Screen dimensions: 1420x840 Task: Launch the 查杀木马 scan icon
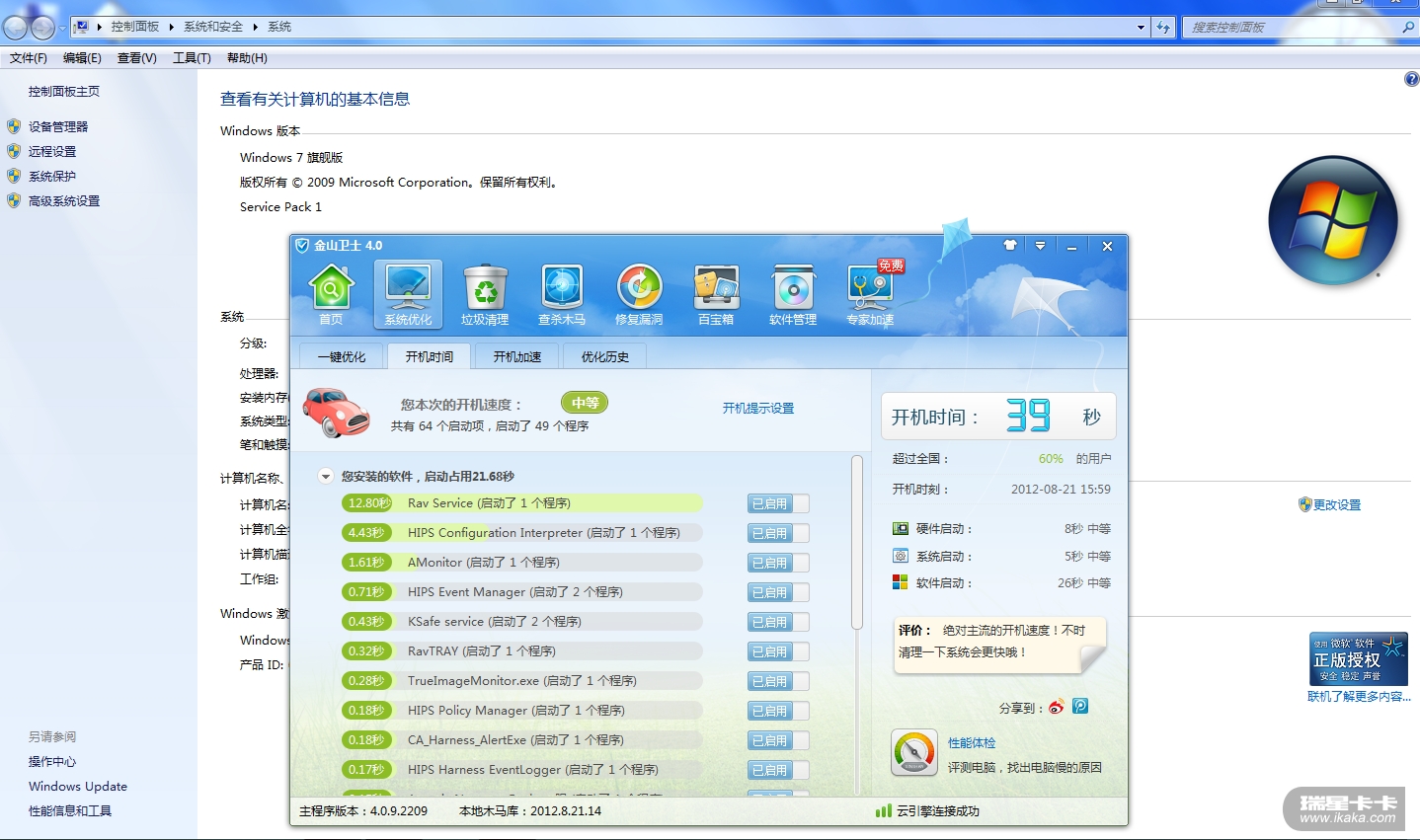click(562, 294)
